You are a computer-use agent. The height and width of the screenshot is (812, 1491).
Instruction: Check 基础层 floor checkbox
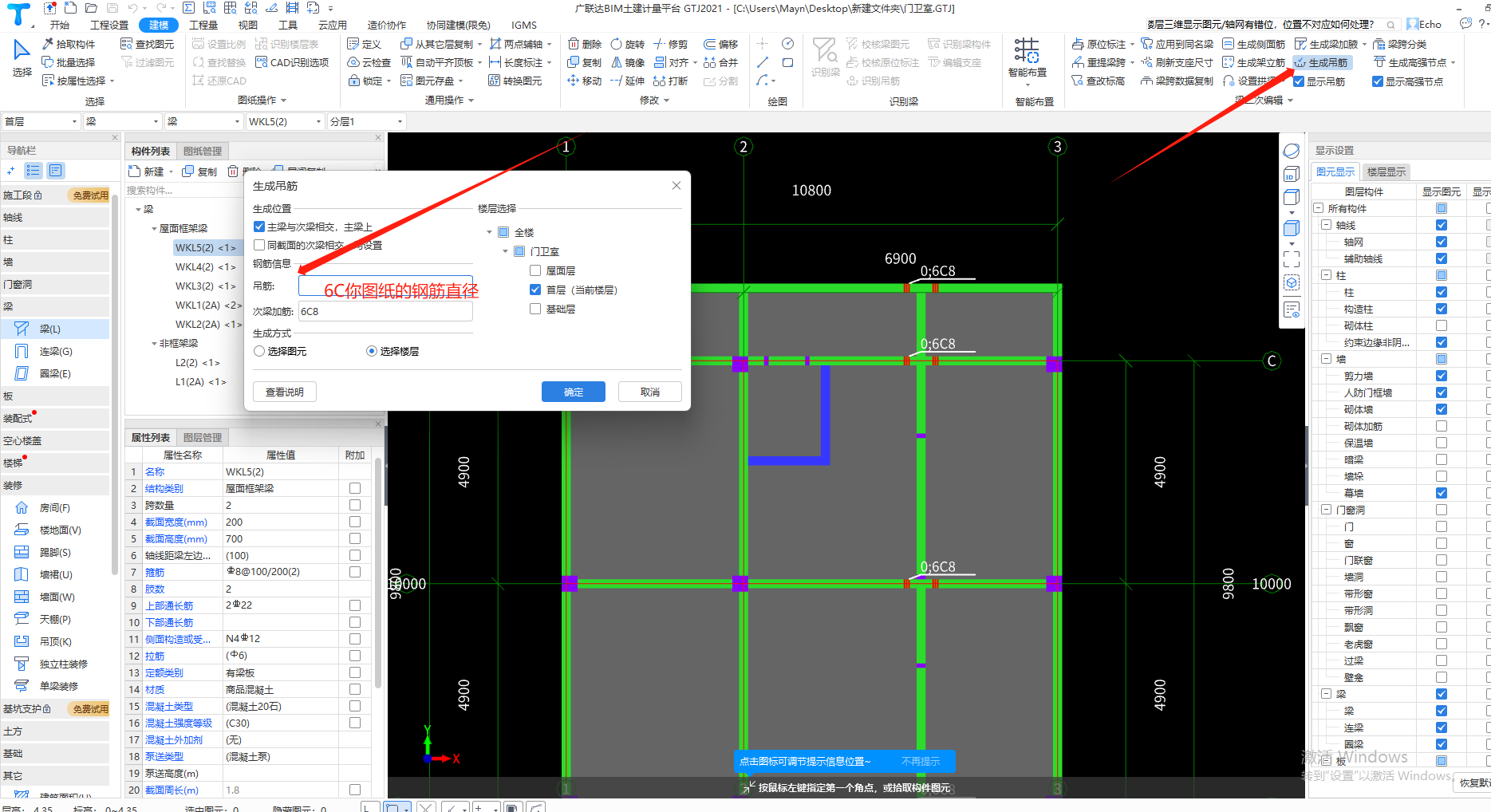[535, 309]
